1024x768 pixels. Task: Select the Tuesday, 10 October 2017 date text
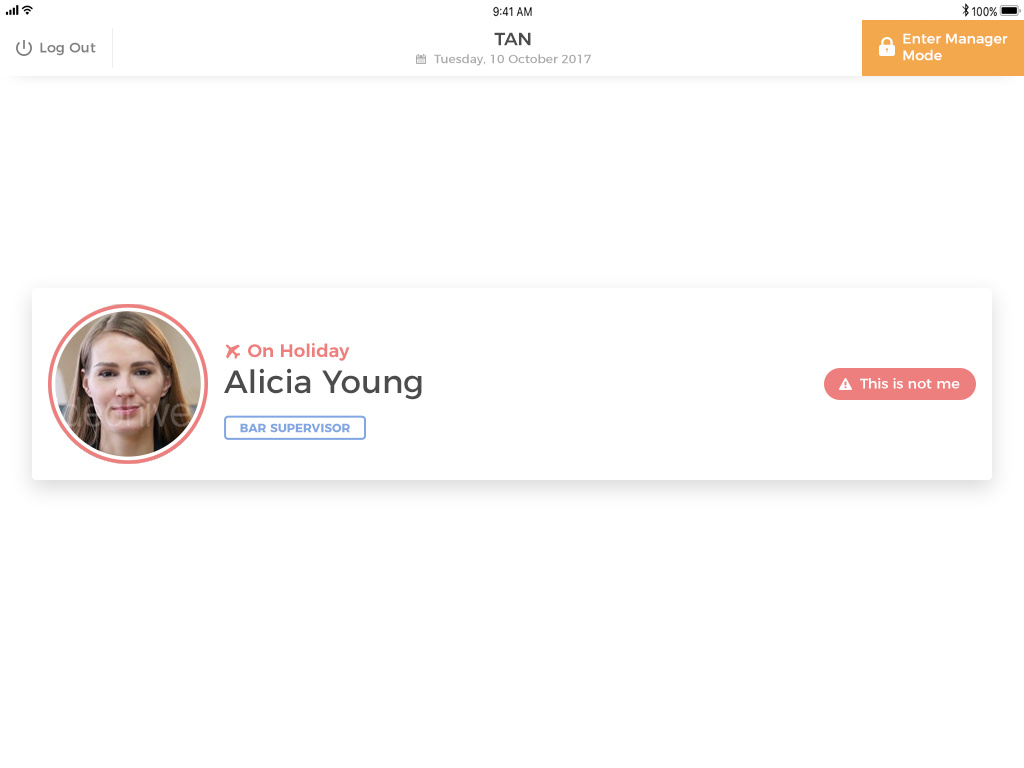[x=512, y=59]
